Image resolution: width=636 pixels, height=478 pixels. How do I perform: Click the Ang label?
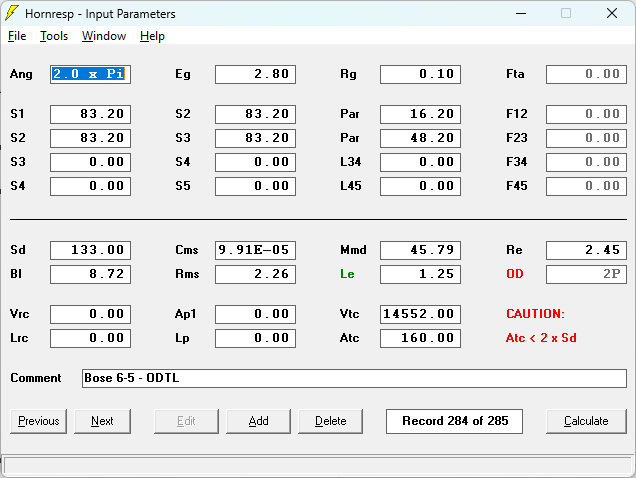[x=21, y=74]
